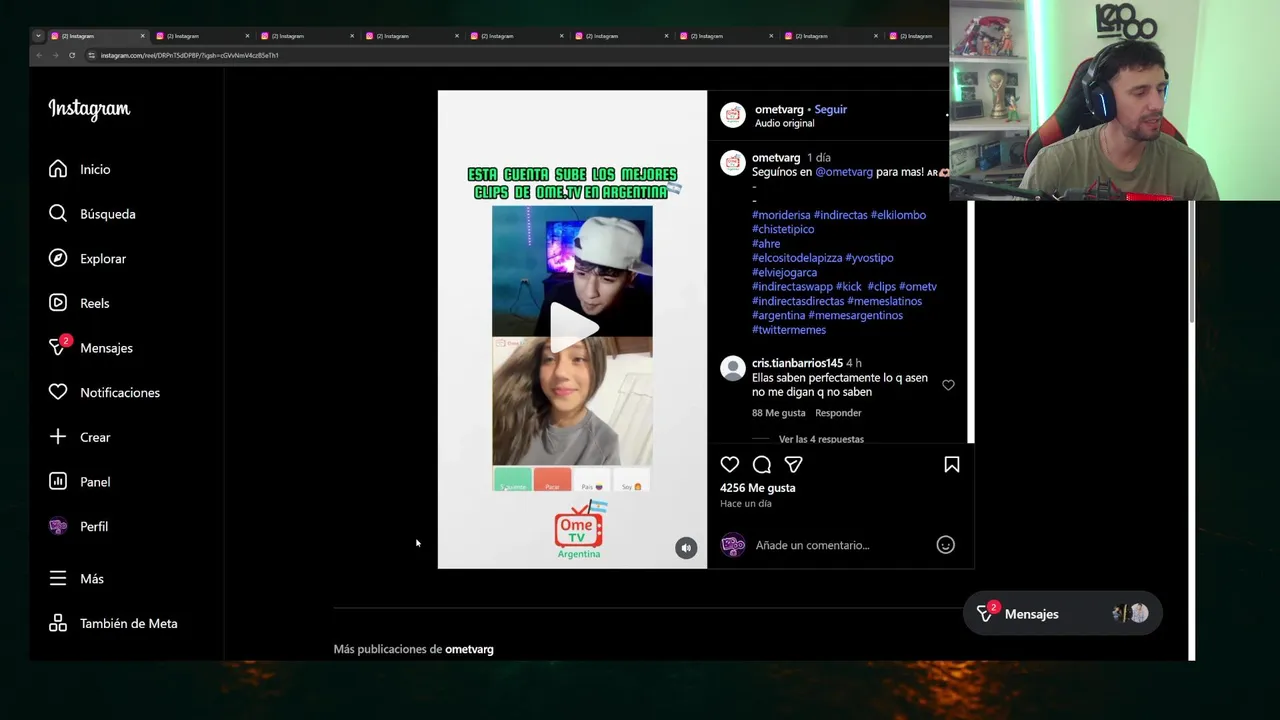
Task: Open the #indirectaswapp hashtag
Action: (x=792, y=287)
